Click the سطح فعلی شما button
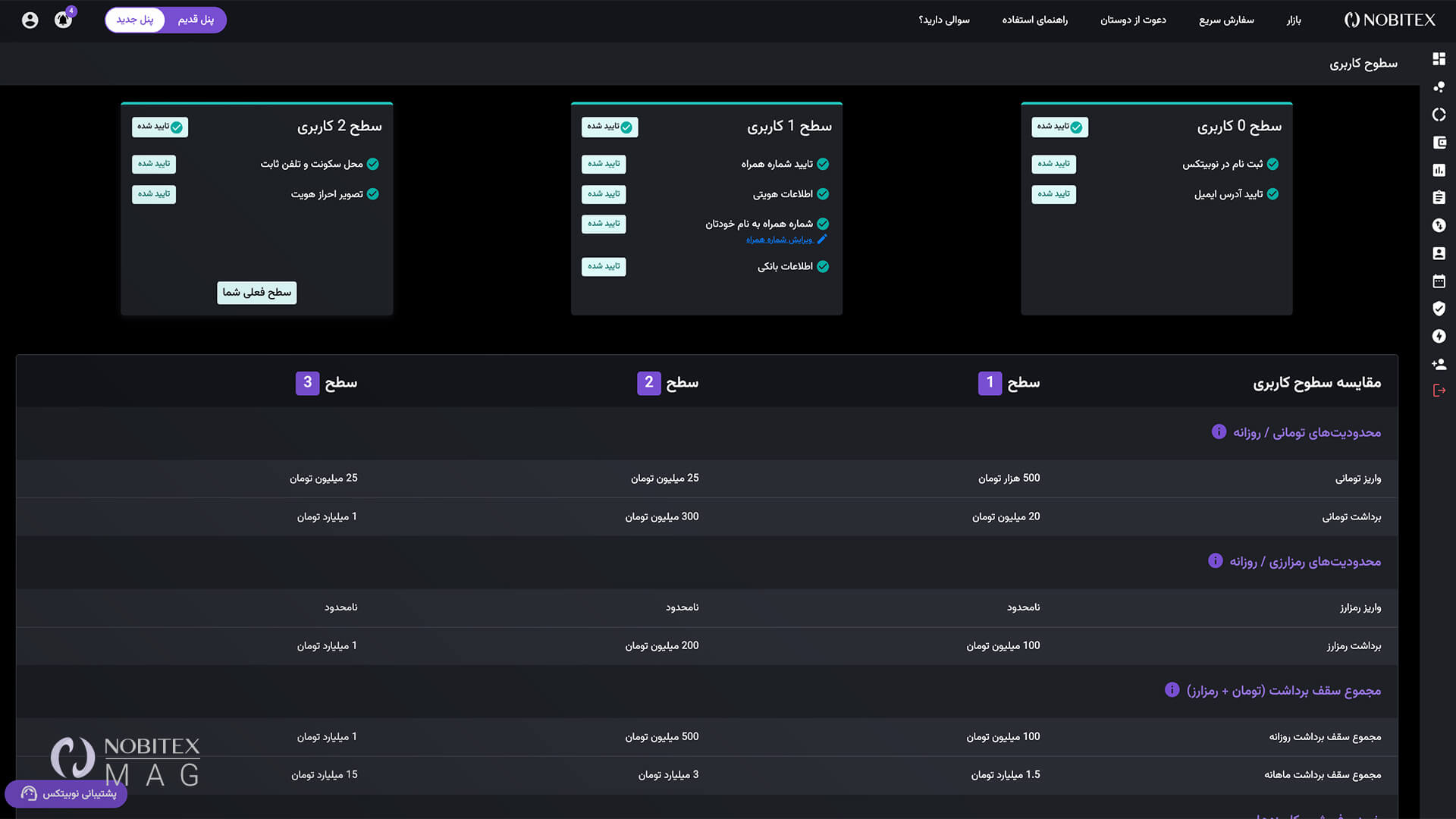This screenshot has width=1456, height=819. (256, 293)
